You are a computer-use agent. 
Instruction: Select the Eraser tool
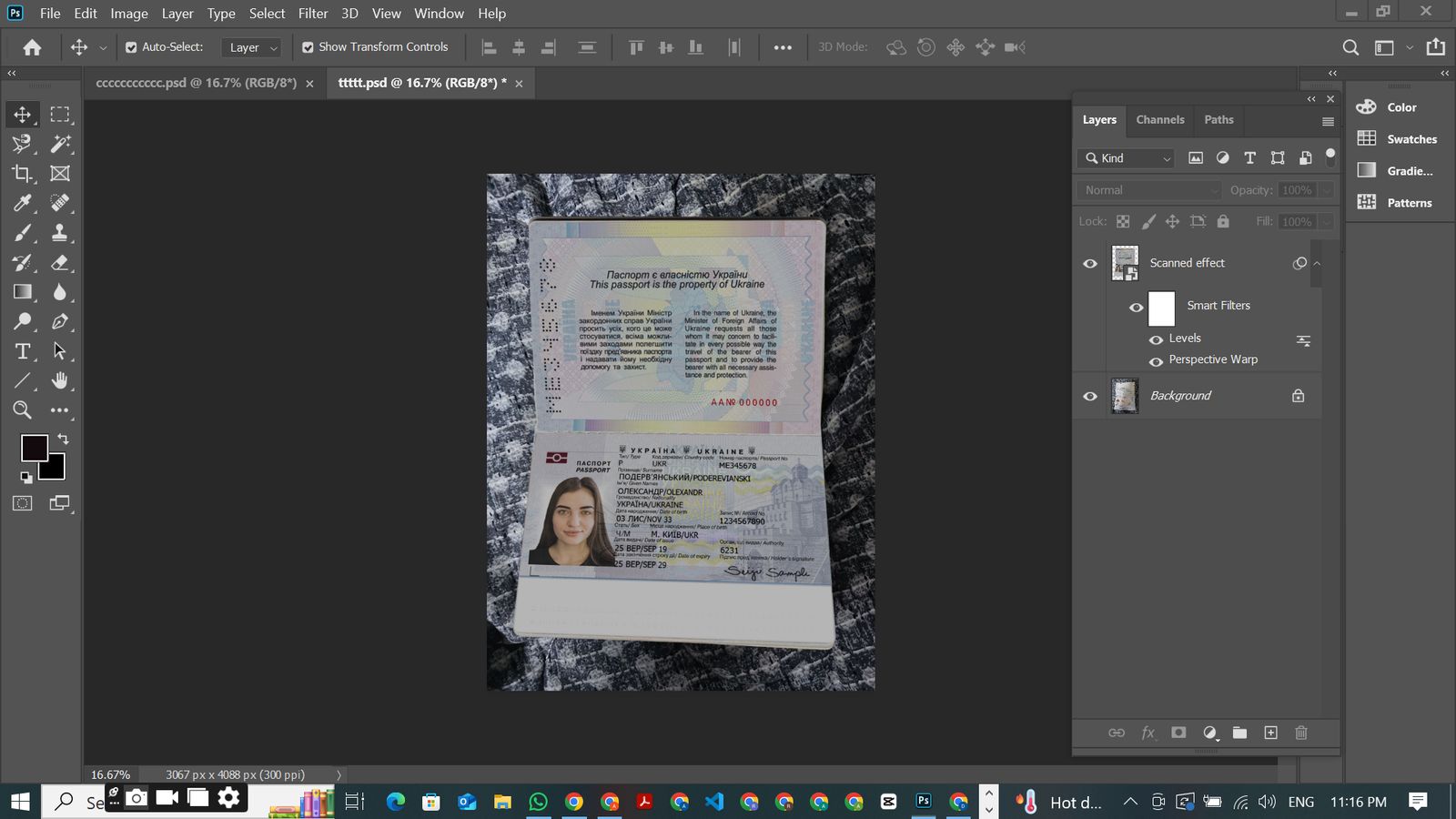pos(60,263)
